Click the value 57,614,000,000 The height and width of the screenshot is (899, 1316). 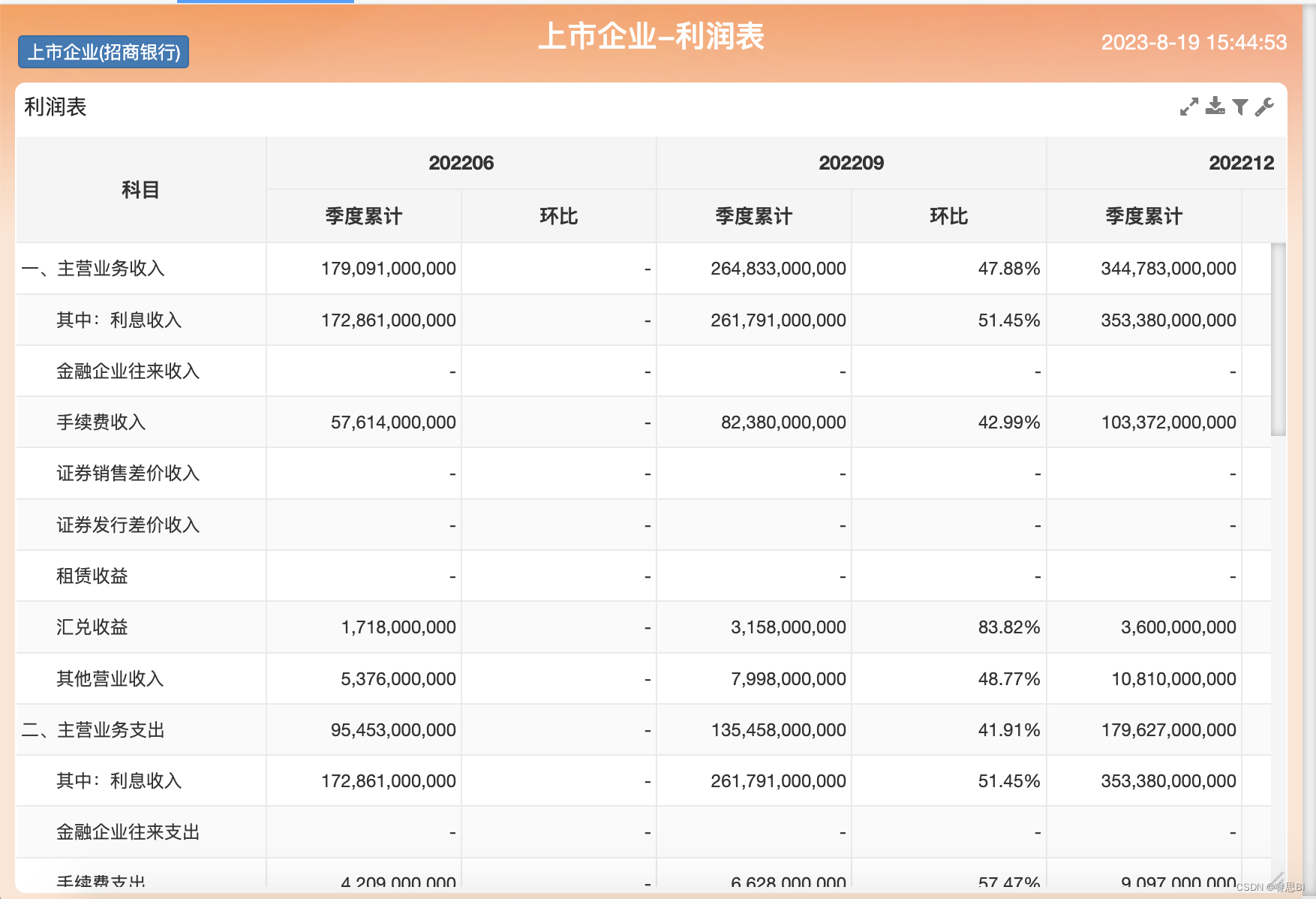pyautogui.click(x=394, y=422)
